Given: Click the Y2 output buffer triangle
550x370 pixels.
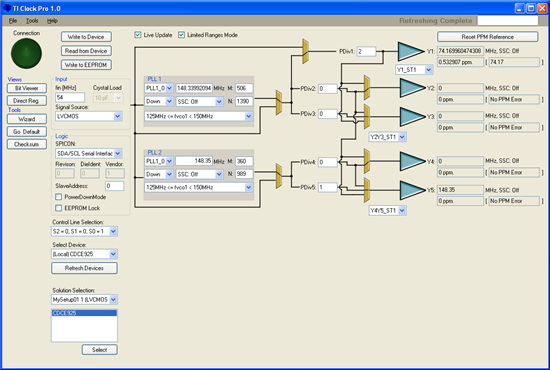Looking at the screenshot, I should tap(413, 88).
